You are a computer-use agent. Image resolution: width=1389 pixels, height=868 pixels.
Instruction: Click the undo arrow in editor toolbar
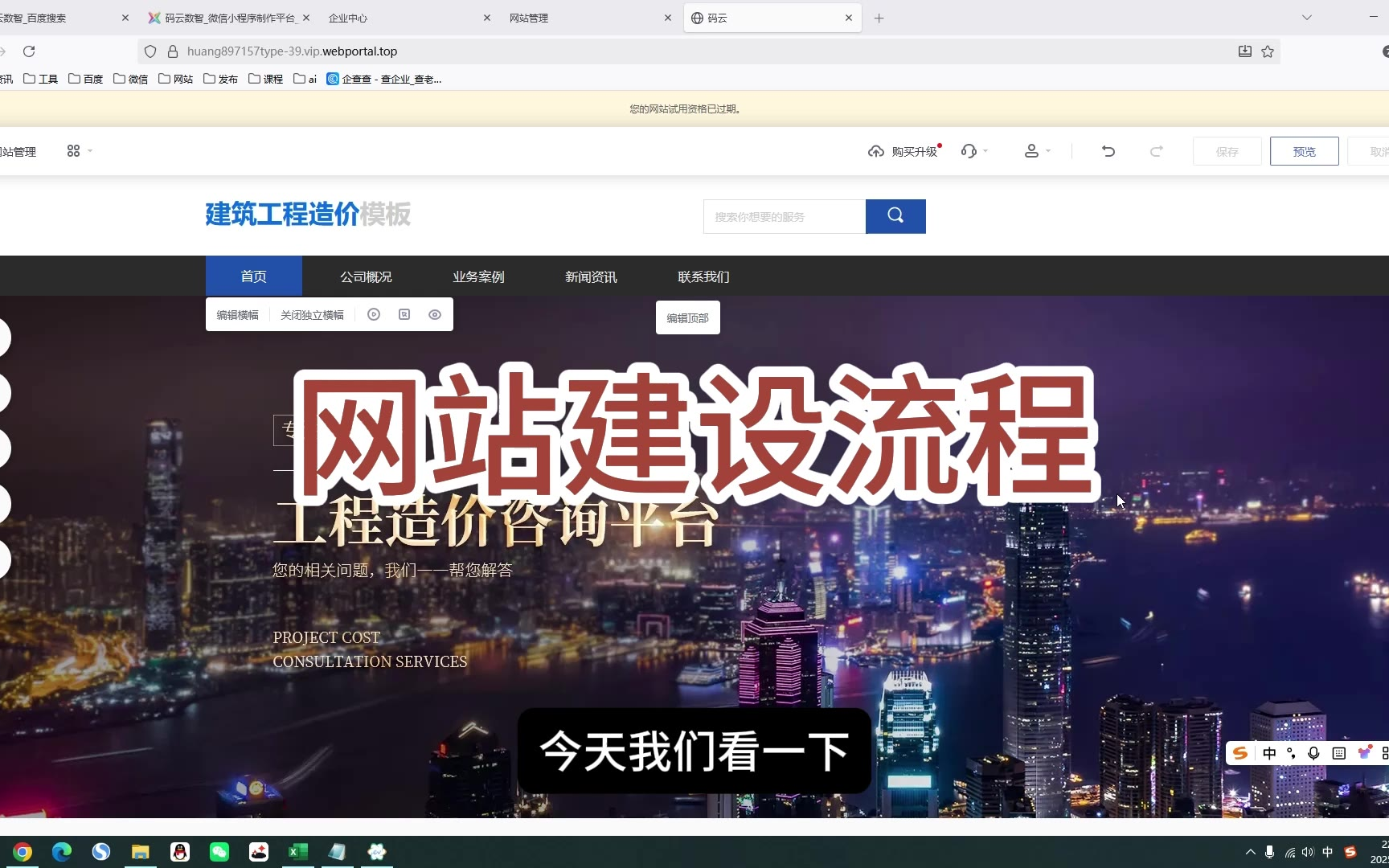click(1108, 151)
